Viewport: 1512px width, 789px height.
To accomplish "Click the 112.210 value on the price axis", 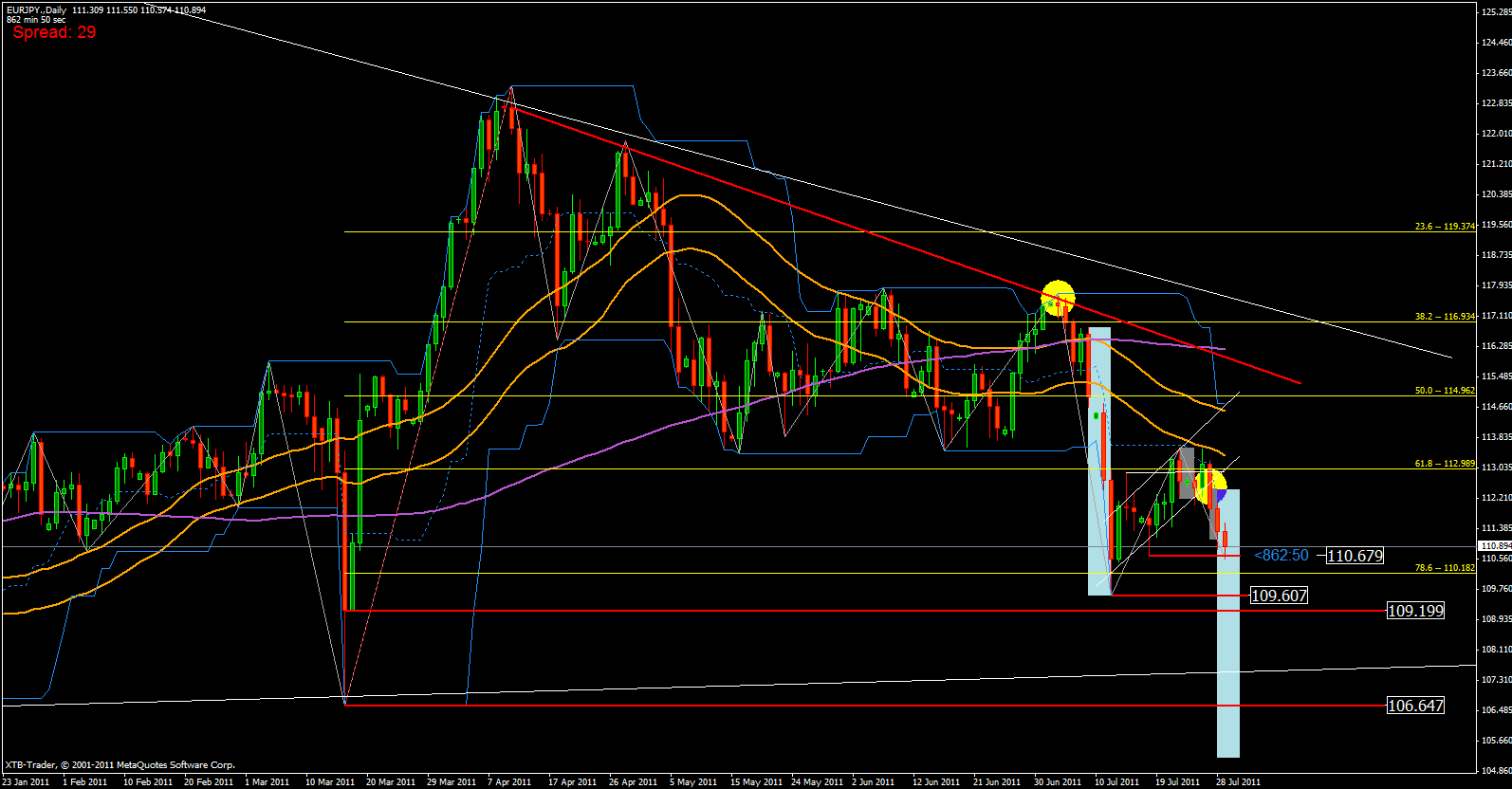I will [x=1496, y=498].
